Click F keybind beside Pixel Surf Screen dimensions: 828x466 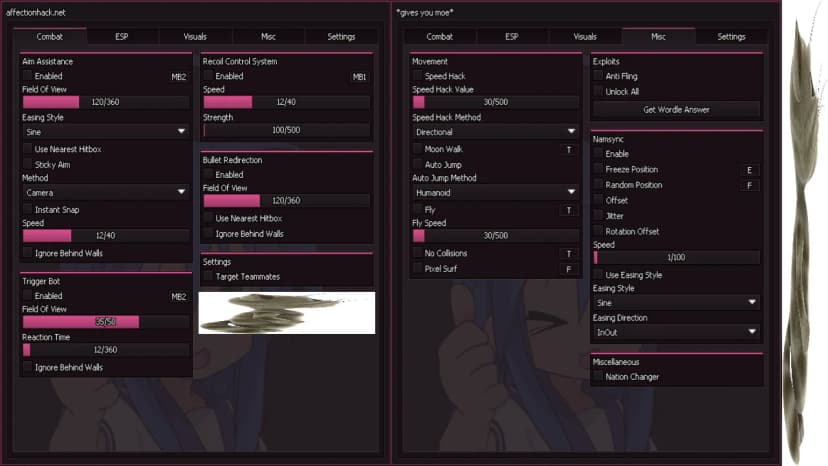[569, 269]
